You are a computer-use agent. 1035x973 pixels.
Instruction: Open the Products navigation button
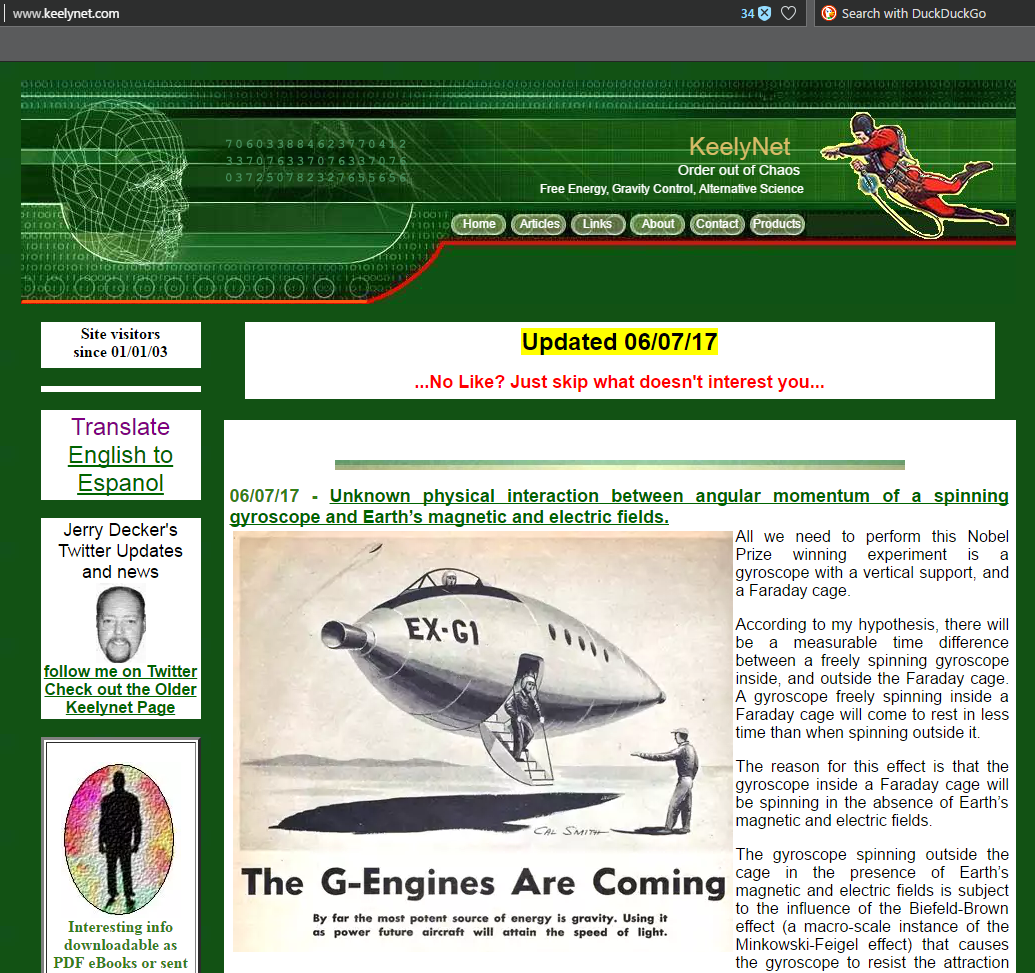click(777, 224)
